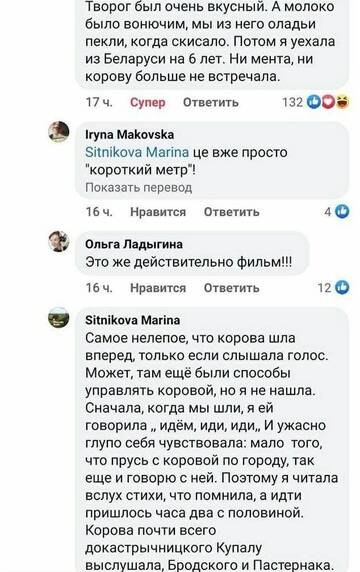Reply to the top comment with Ответить
Image resolution: width=360 pixels, height=572 pixels.
click(x=211, y=103)
